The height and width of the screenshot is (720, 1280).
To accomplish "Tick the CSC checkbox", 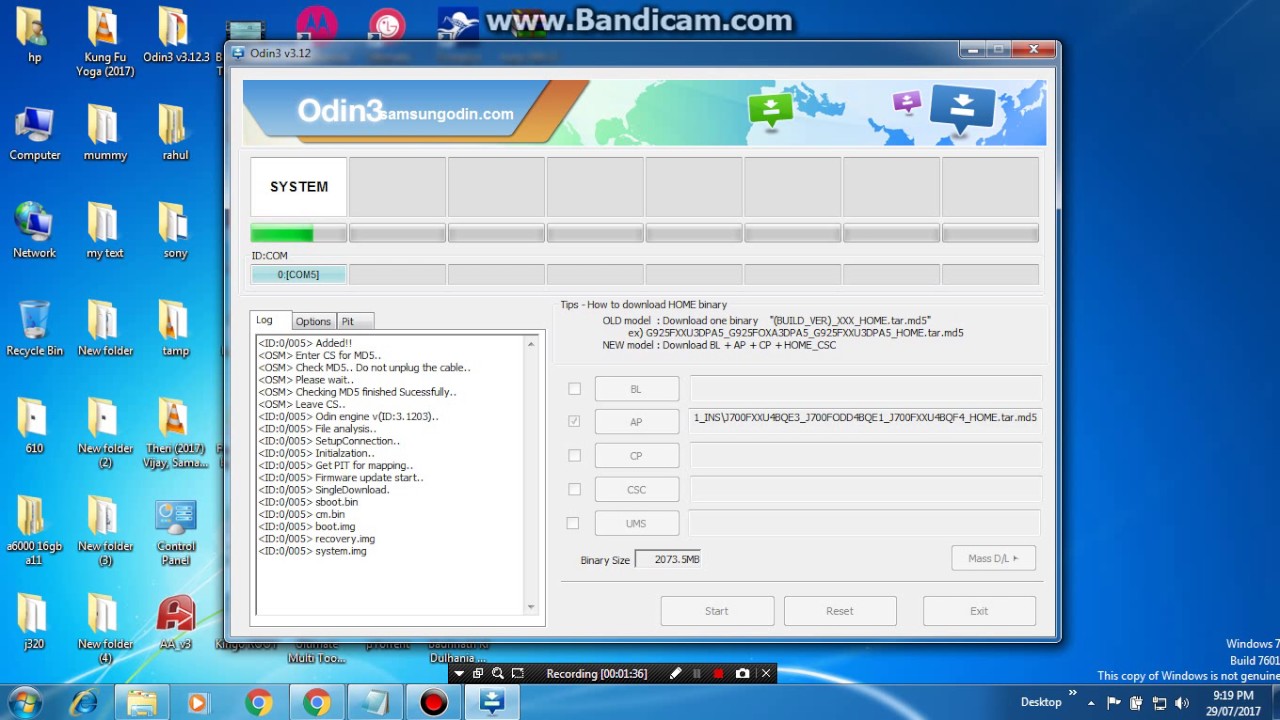I will coord(574,489).
